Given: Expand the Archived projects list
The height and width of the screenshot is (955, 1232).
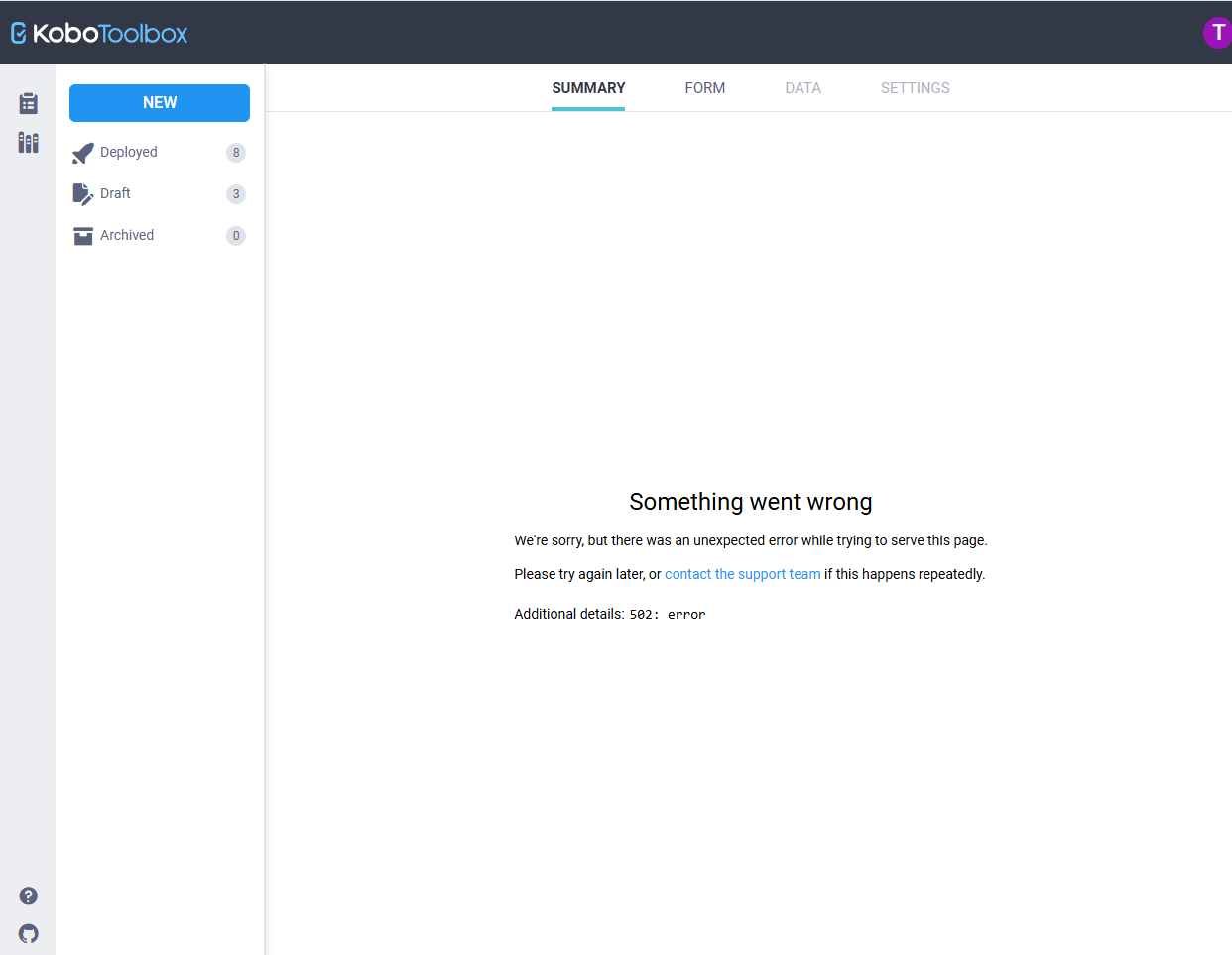Looking at the screenshot, I should (x=127, y=235).
